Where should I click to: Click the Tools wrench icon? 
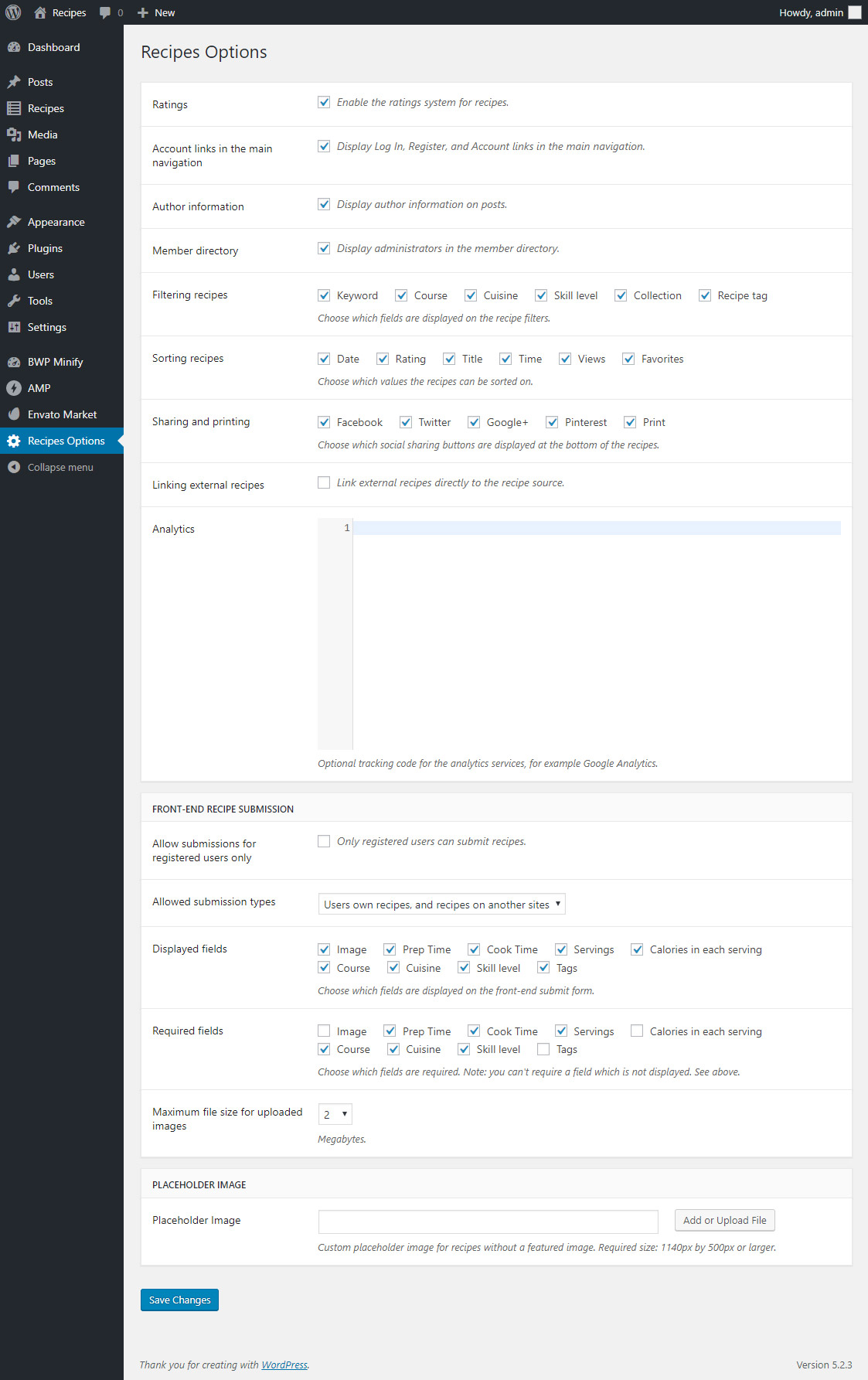pos(14,301)
